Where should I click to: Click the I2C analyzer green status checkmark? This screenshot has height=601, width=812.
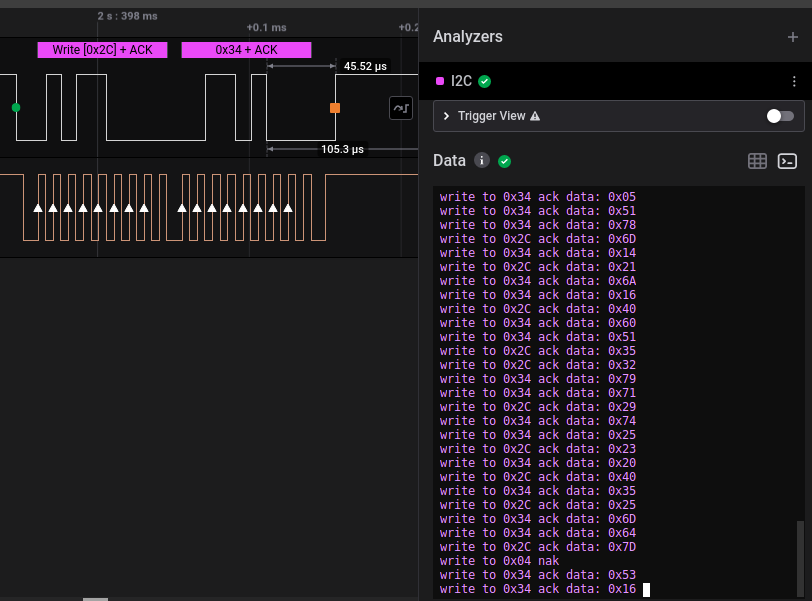485,81
